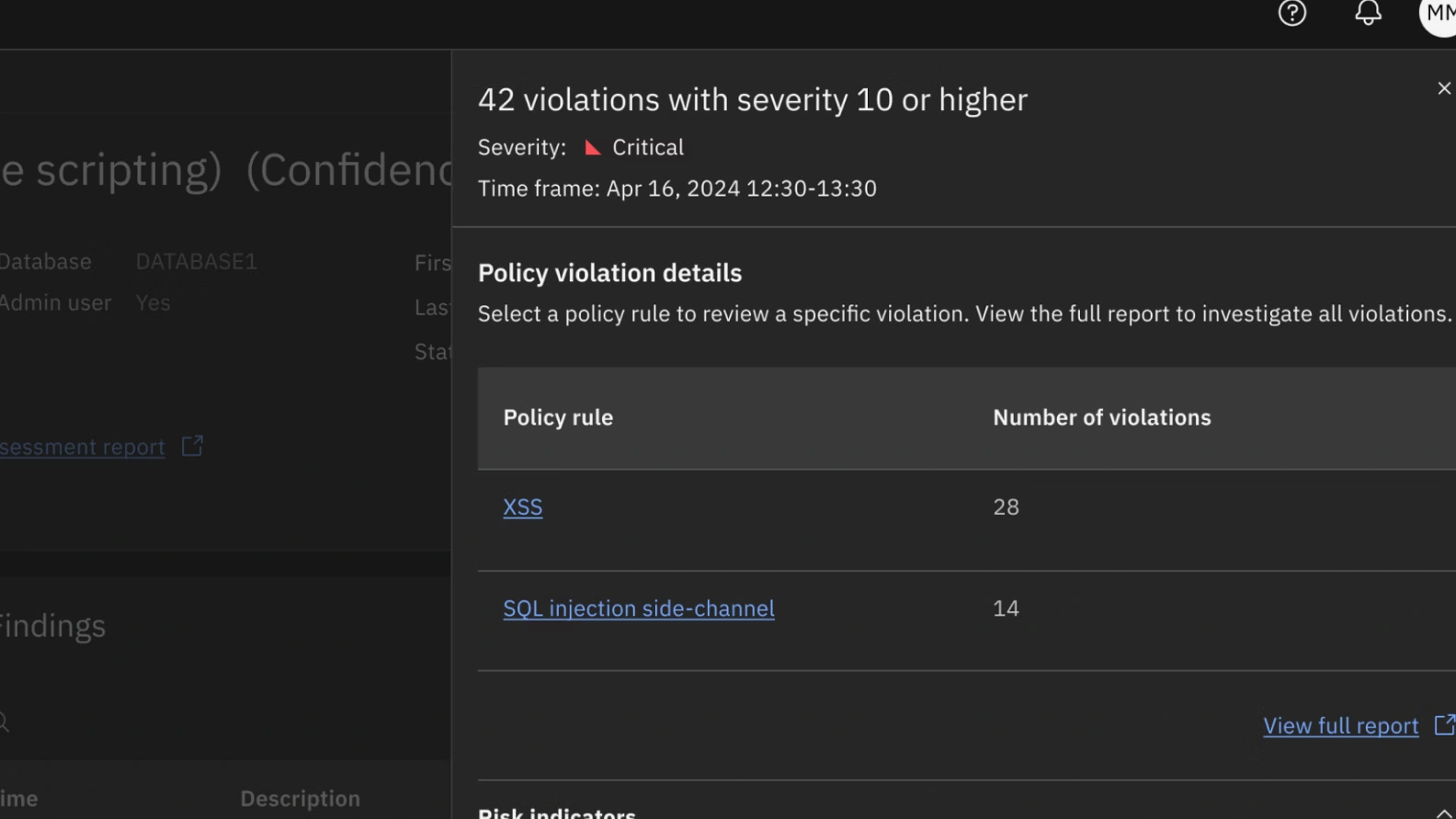Click the notifications bell icon
This screenshot has height=819, width=1456.
[1368, 13]
